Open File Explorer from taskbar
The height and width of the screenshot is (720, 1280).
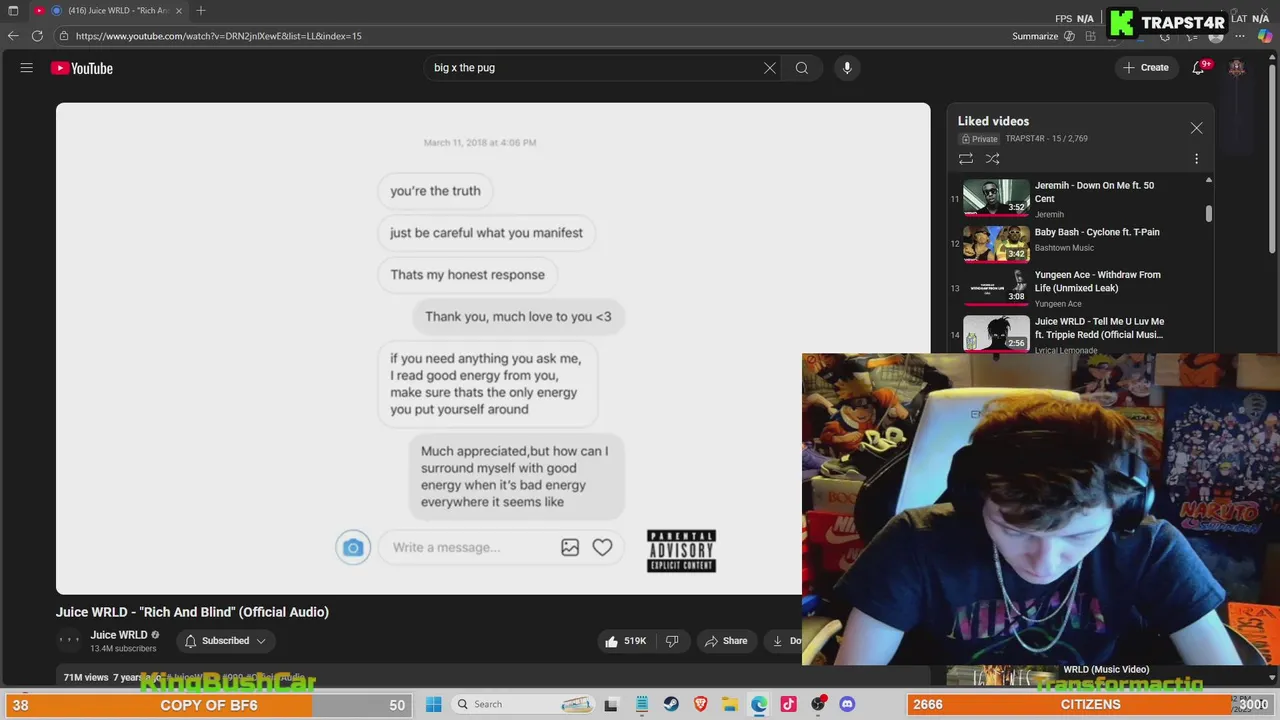(x=730, y=704)
